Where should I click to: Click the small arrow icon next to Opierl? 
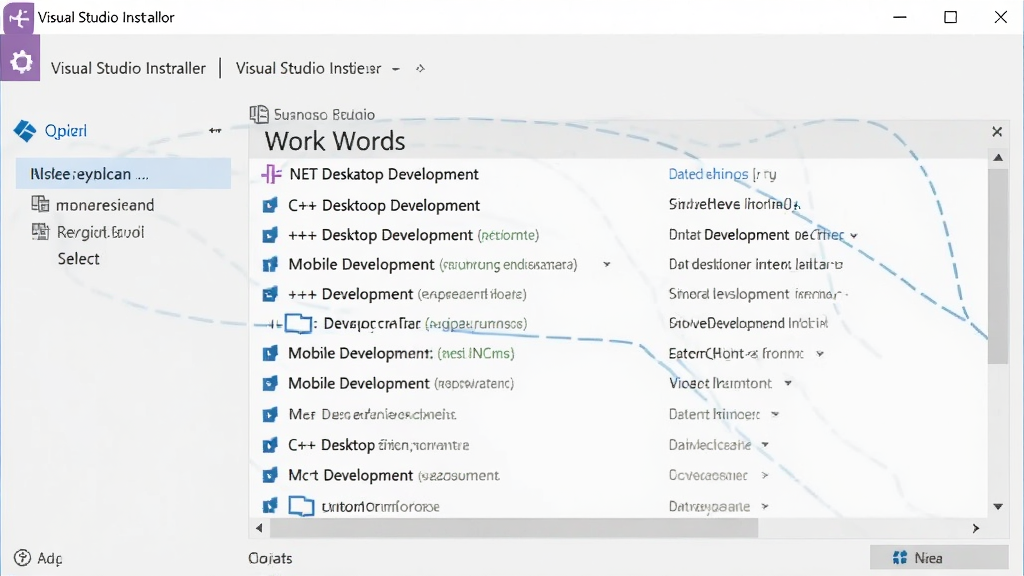[215, 131]
